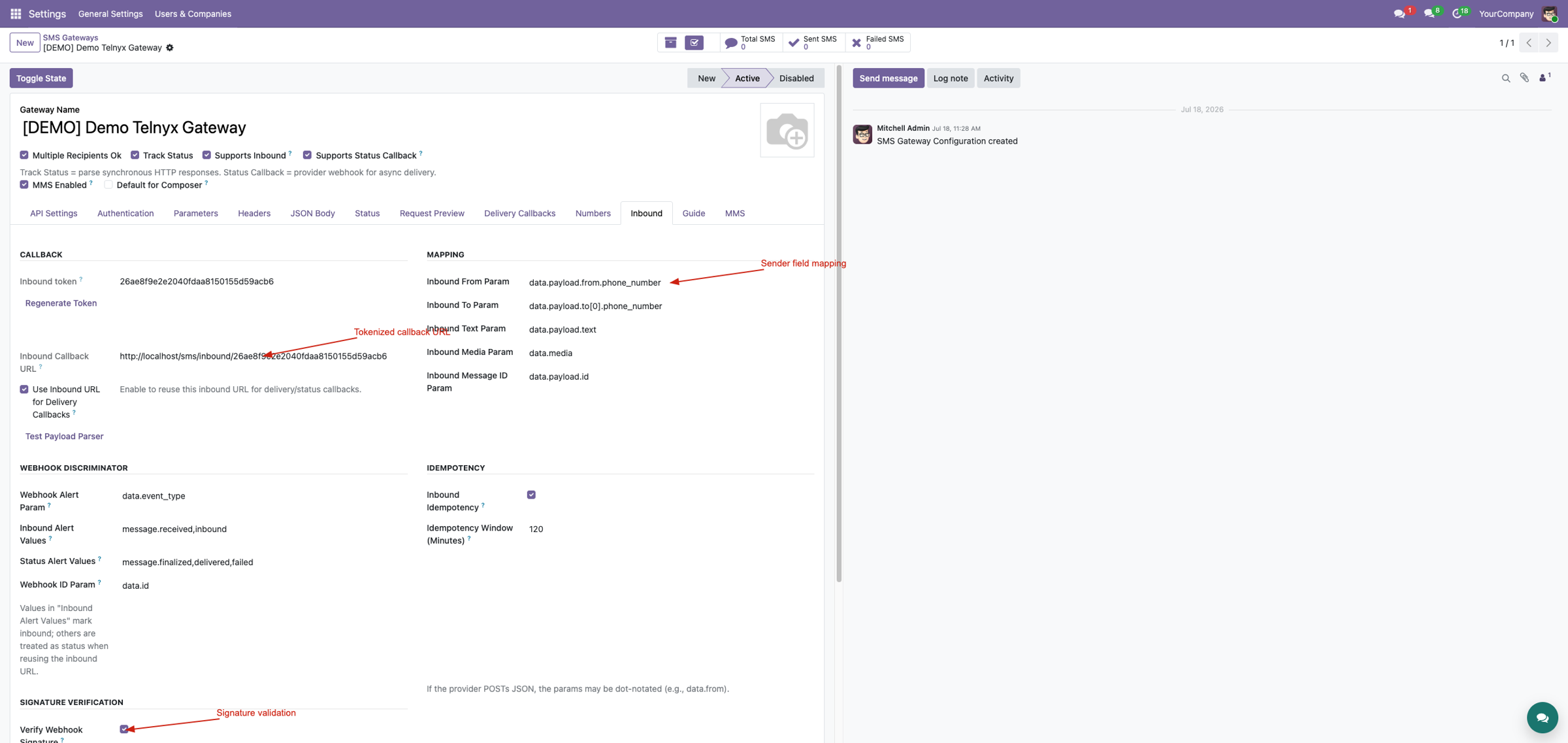Open the Delivery Callbacks tab
The image size is (1568, 743).
coord(519,214)
